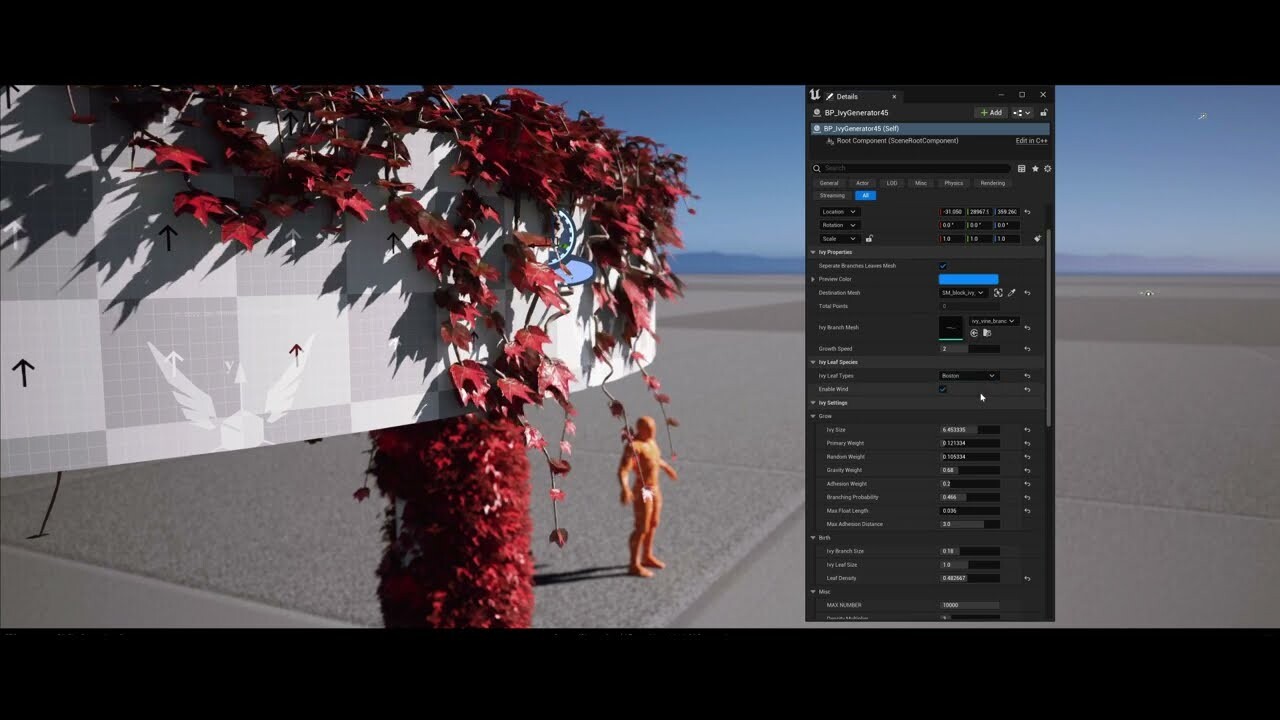This screenshot has height=720, width=1280.
Task: Click the favorites star in Details panel
Action: 1035,168
